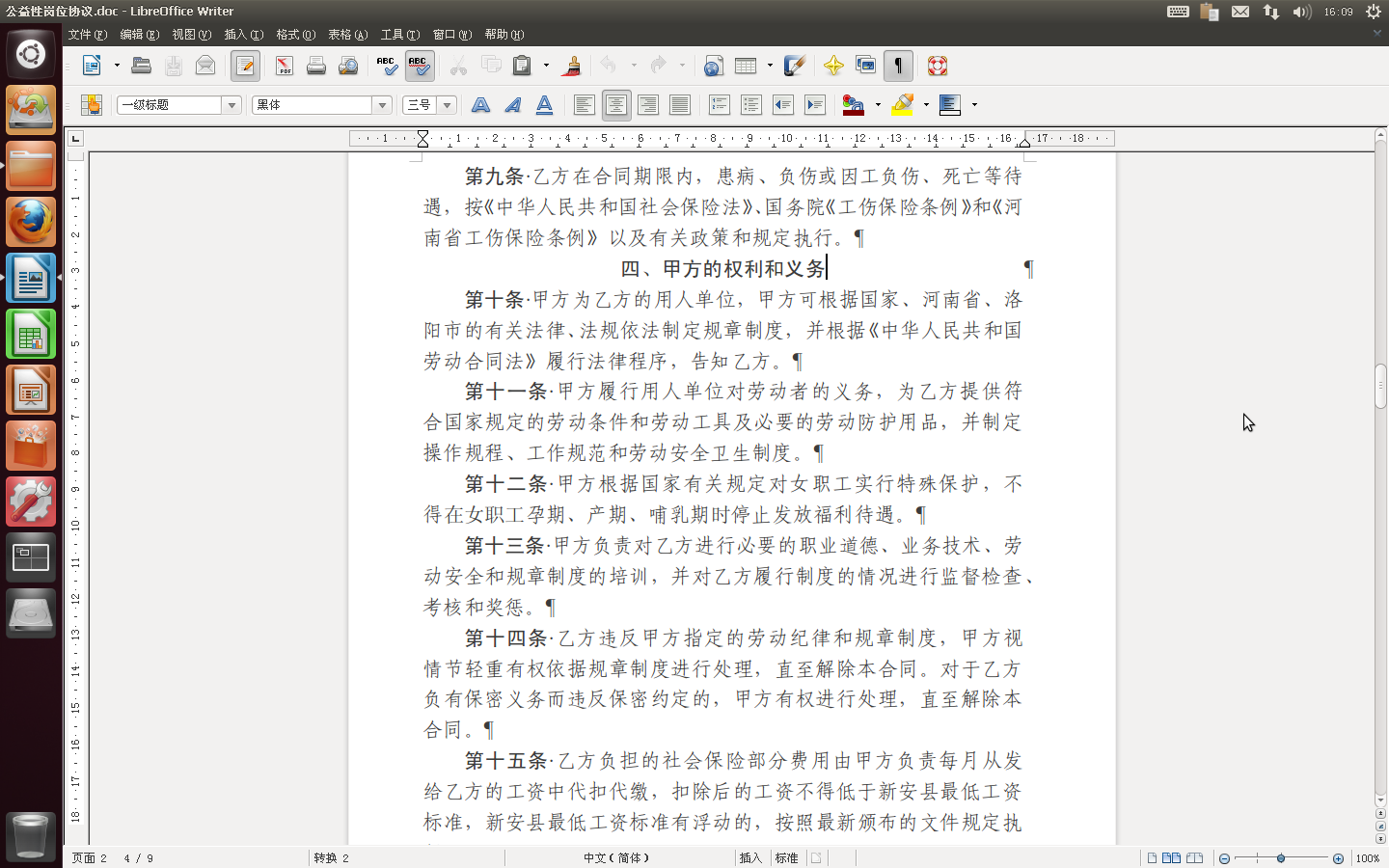The image size is (1389, 868).
Task: Insert a Hyperlink with globe icon
Action: (x=713, y=66)
